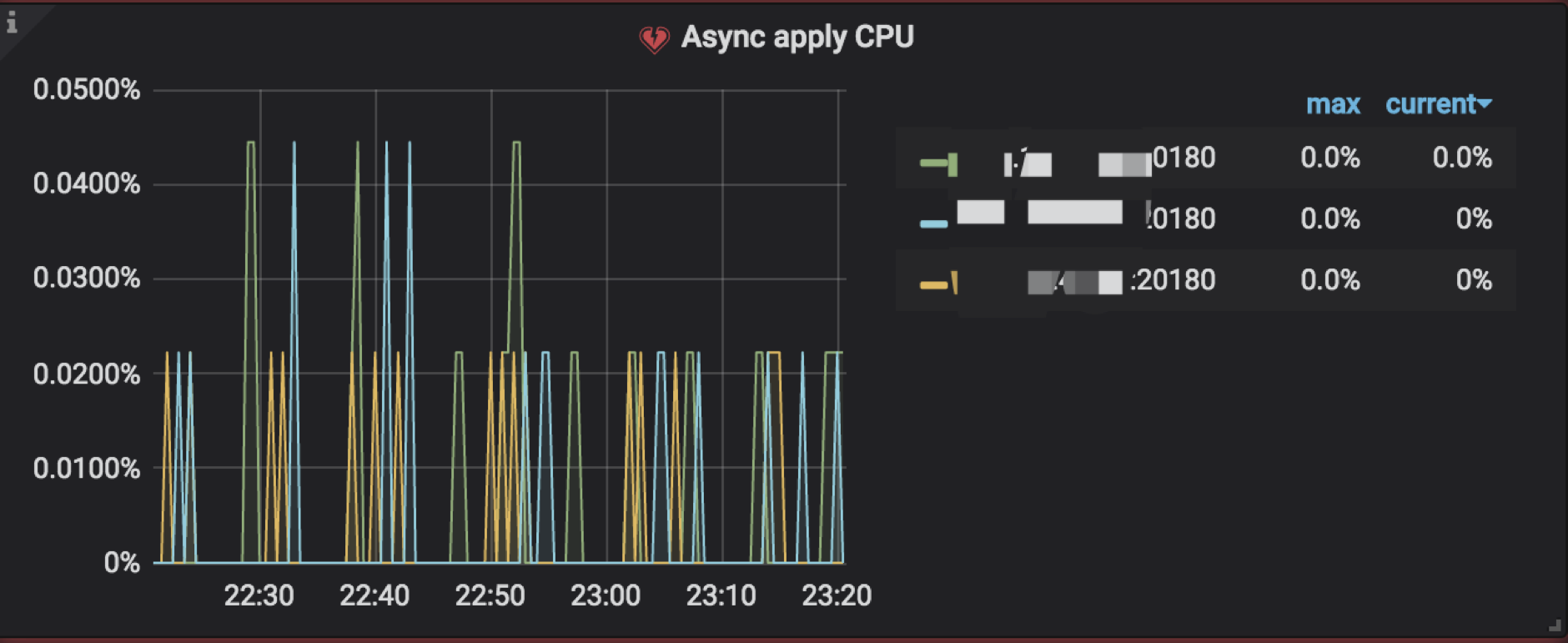The height and width of the screenshot is (643, 1568).
Task: Click the 22:30 time axis label
Action: click(x=259, y=595)
